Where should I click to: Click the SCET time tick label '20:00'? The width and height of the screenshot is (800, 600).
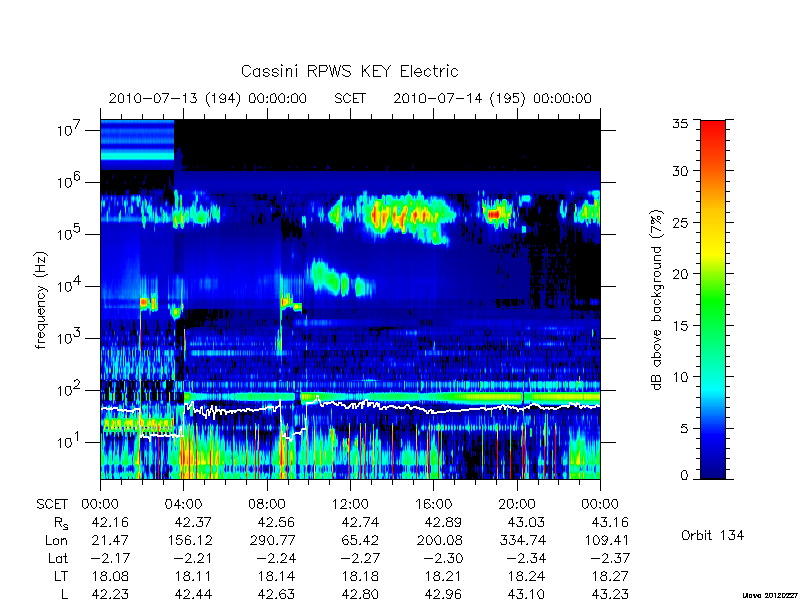(517, 505)
